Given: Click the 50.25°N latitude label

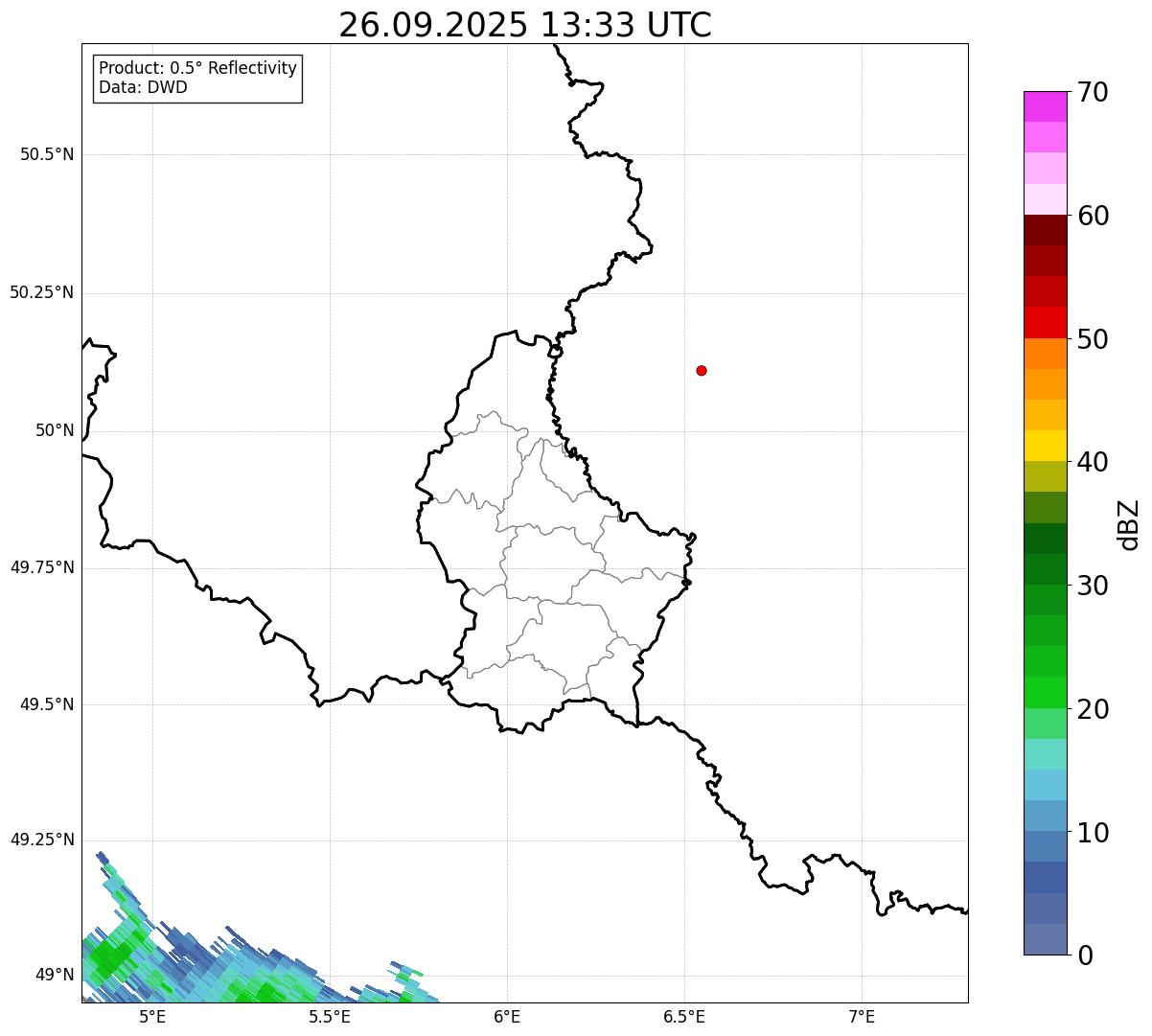Looking at the screenshot, I should [42, 292].
